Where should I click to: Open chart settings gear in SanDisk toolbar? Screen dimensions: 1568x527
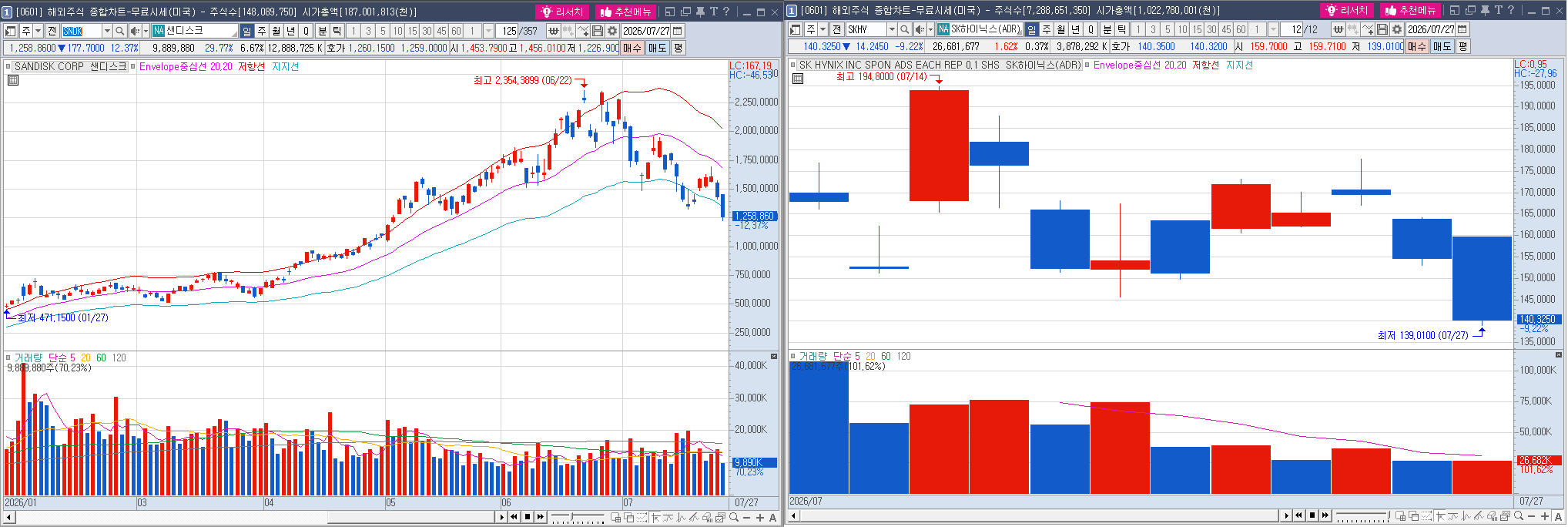pyautogui.click(x=612, y=31)
